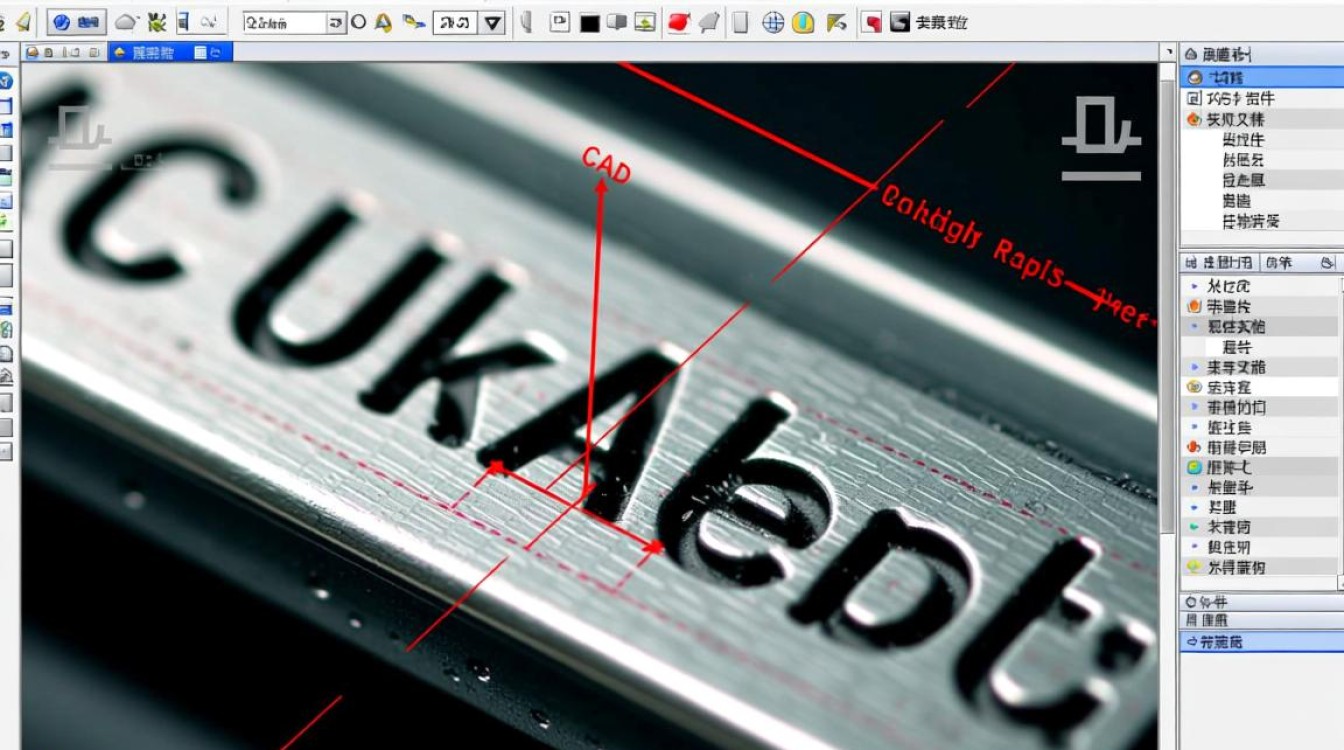Select the globe grid icon in toolbar
The width and height of the screenshot is (1344, 750).
click(773, 22)
